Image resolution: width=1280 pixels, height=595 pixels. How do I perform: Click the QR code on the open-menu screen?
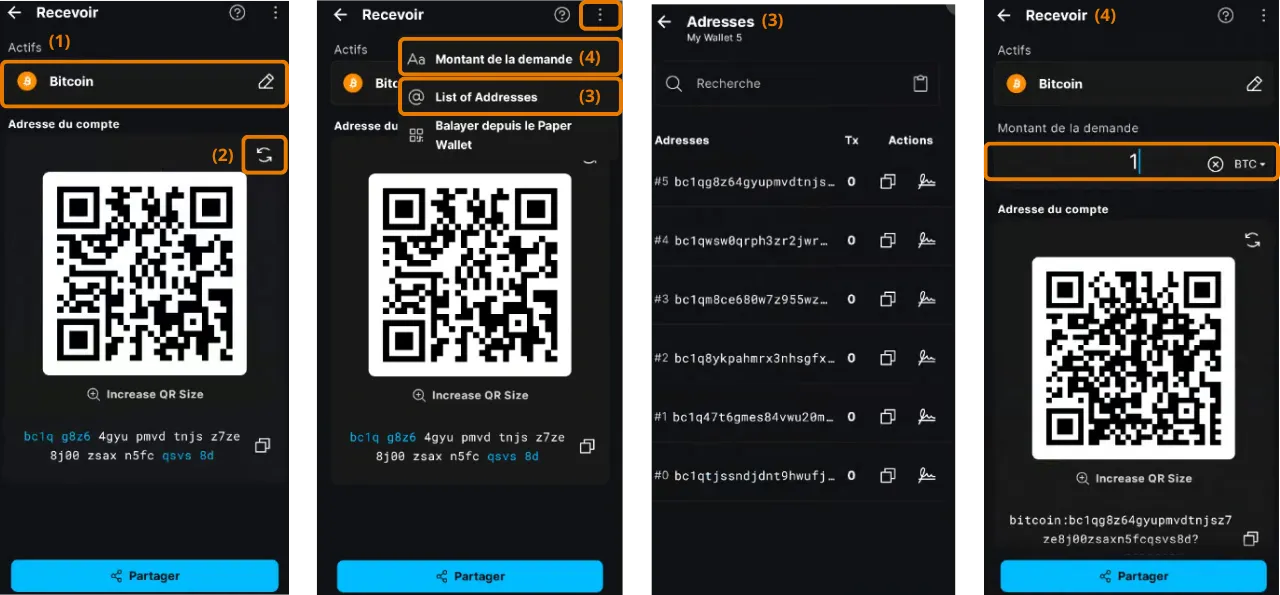[470, 275]
